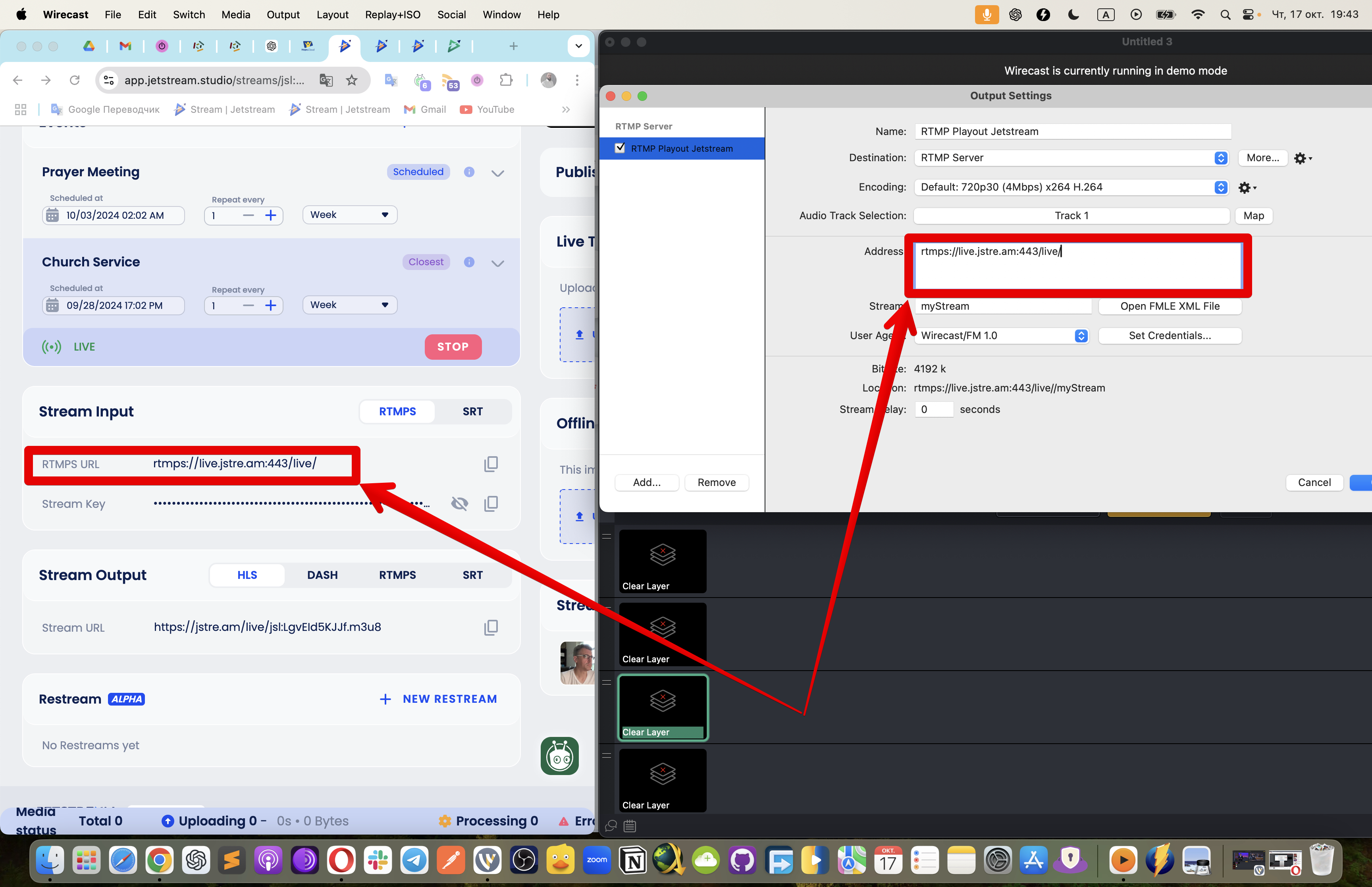Click the Stream name field myStream
The width and height of the screenshot is (1372, 887).
pyautogui.click(x=1003, y=307)
